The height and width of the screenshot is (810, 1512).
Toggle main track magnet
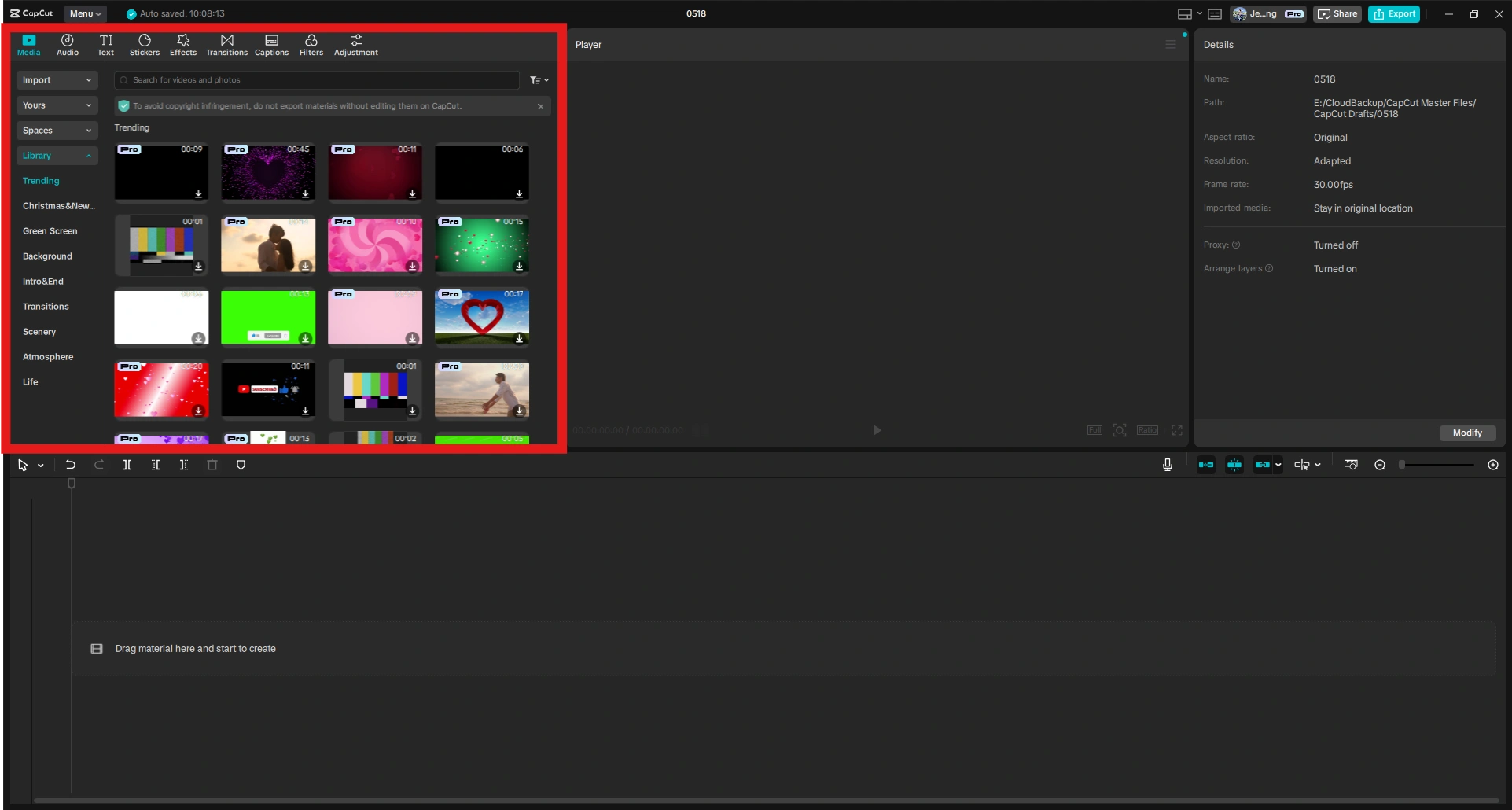point(1206,465)
